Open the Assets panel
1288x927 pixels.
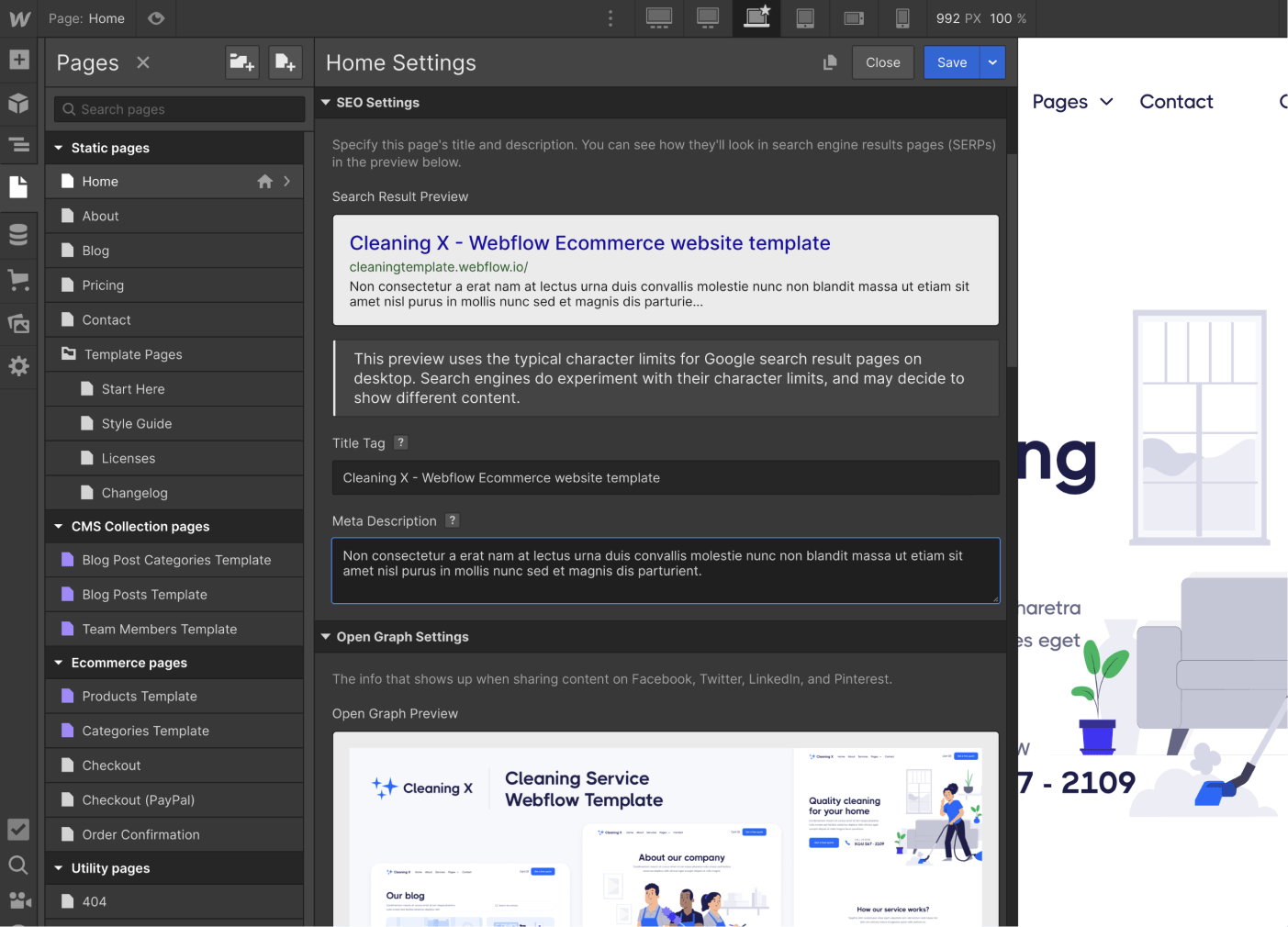19,323
